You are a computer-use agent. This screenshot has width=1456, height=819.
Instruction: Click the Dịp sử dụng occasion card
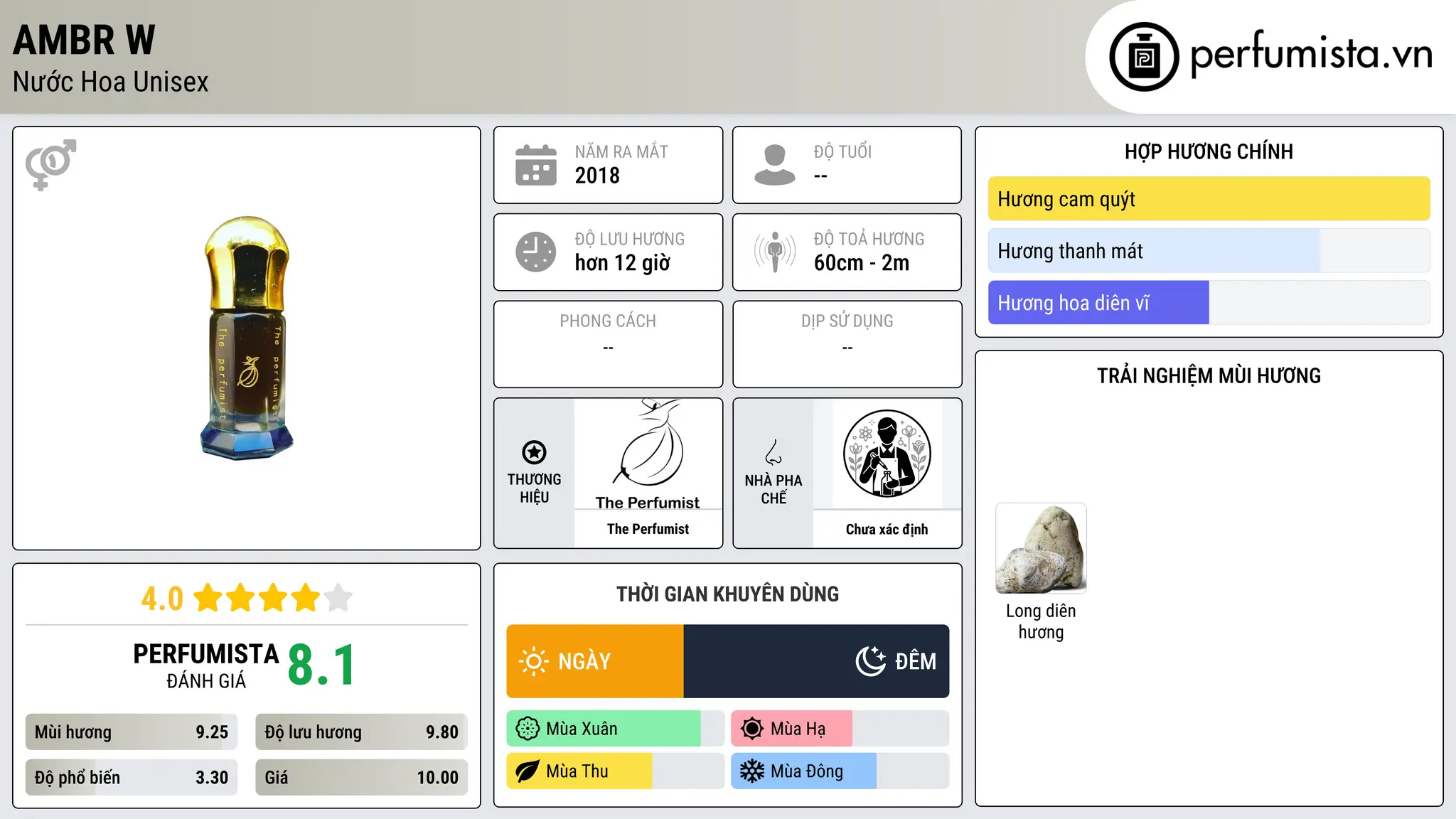coord(847,344)
